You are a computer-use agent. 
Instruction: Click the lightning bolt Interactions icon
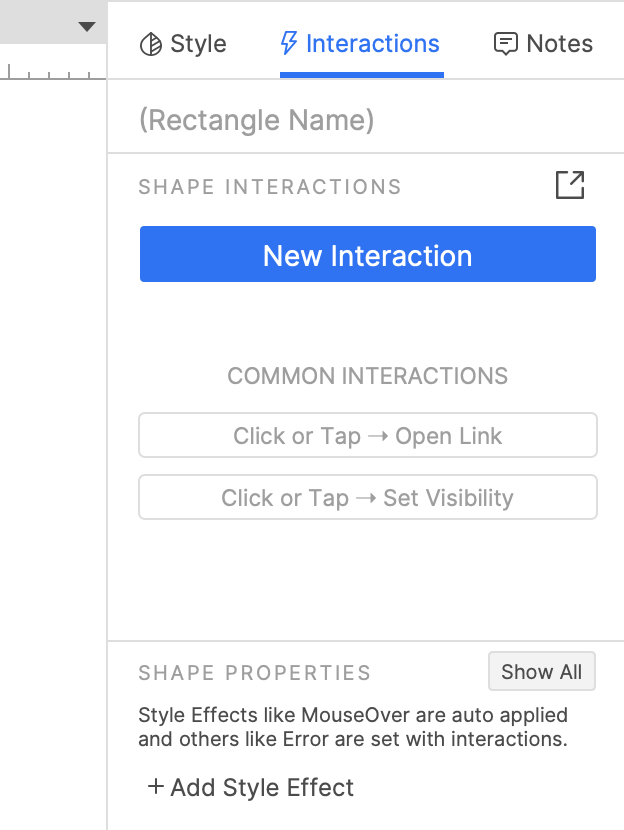[289, 44]
